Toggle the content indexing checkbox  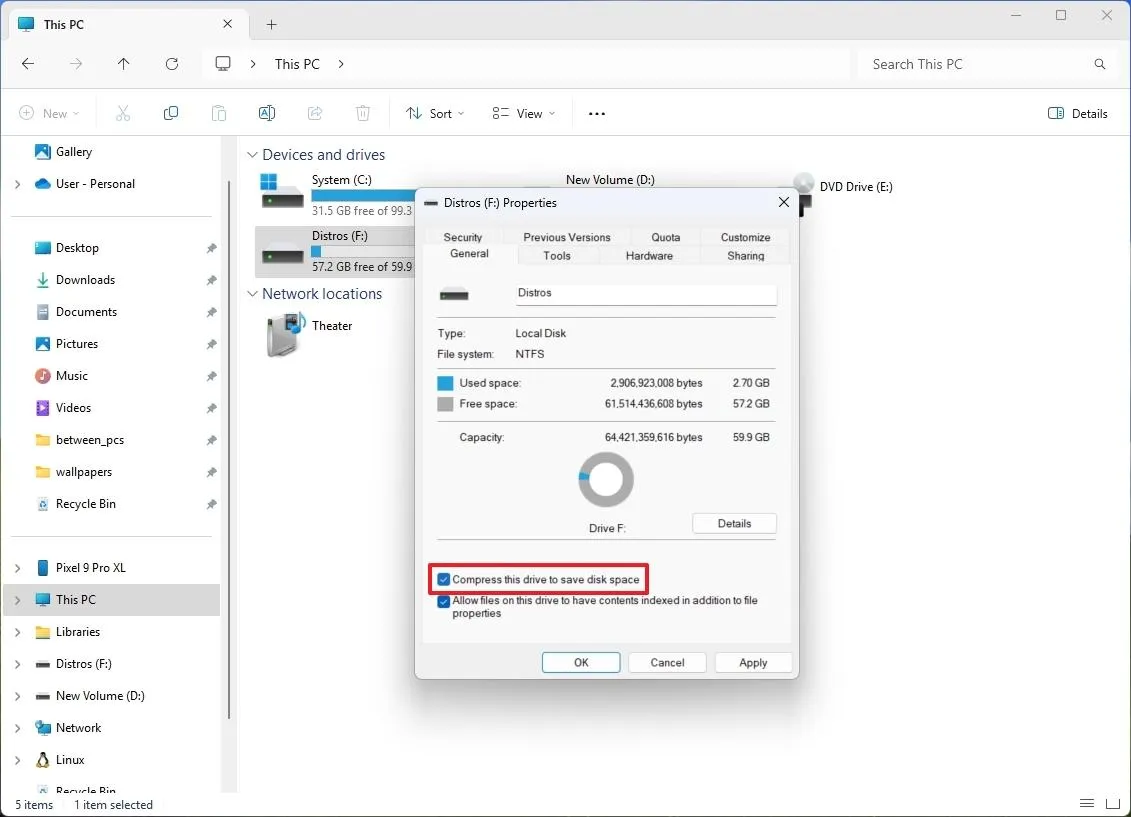click(x=444, y=601)
